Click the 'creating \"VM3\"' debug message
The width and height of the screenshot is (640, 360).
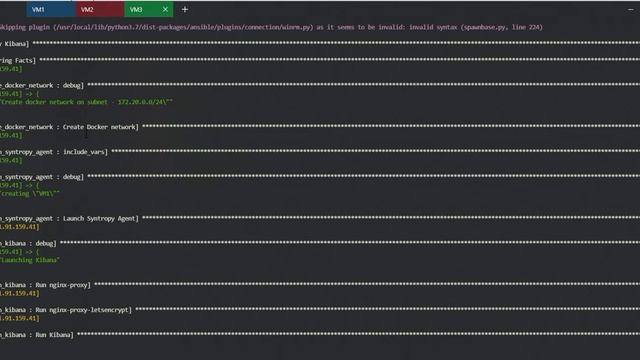[30, 193]
